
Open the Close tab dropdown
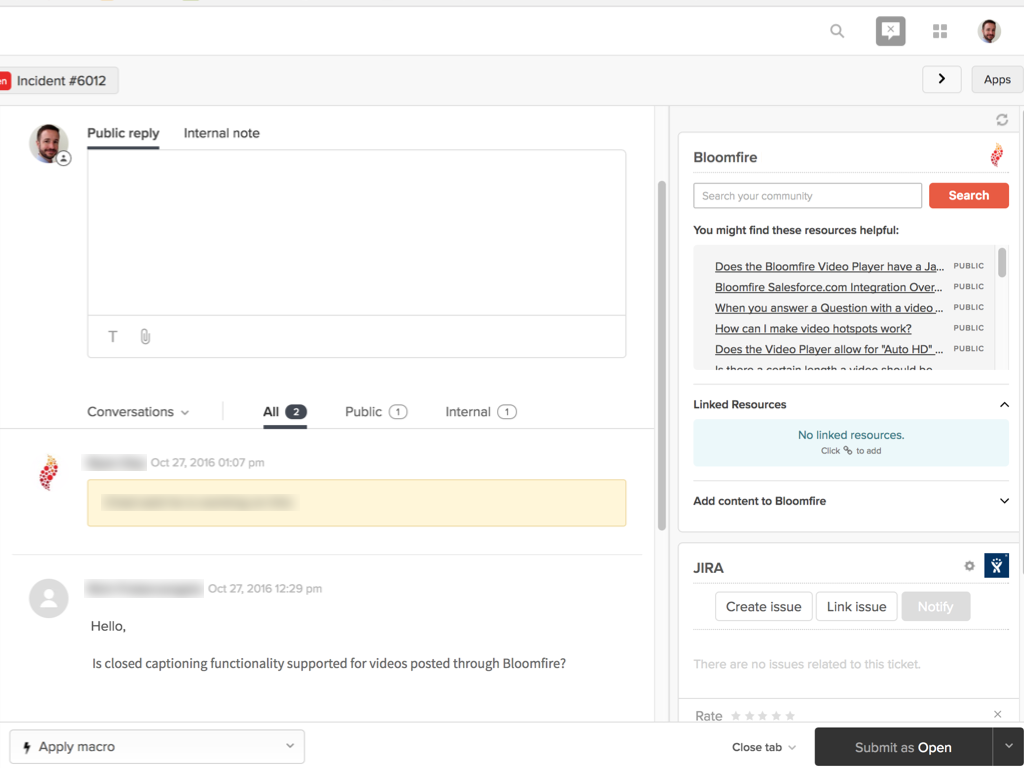point(763,747)
